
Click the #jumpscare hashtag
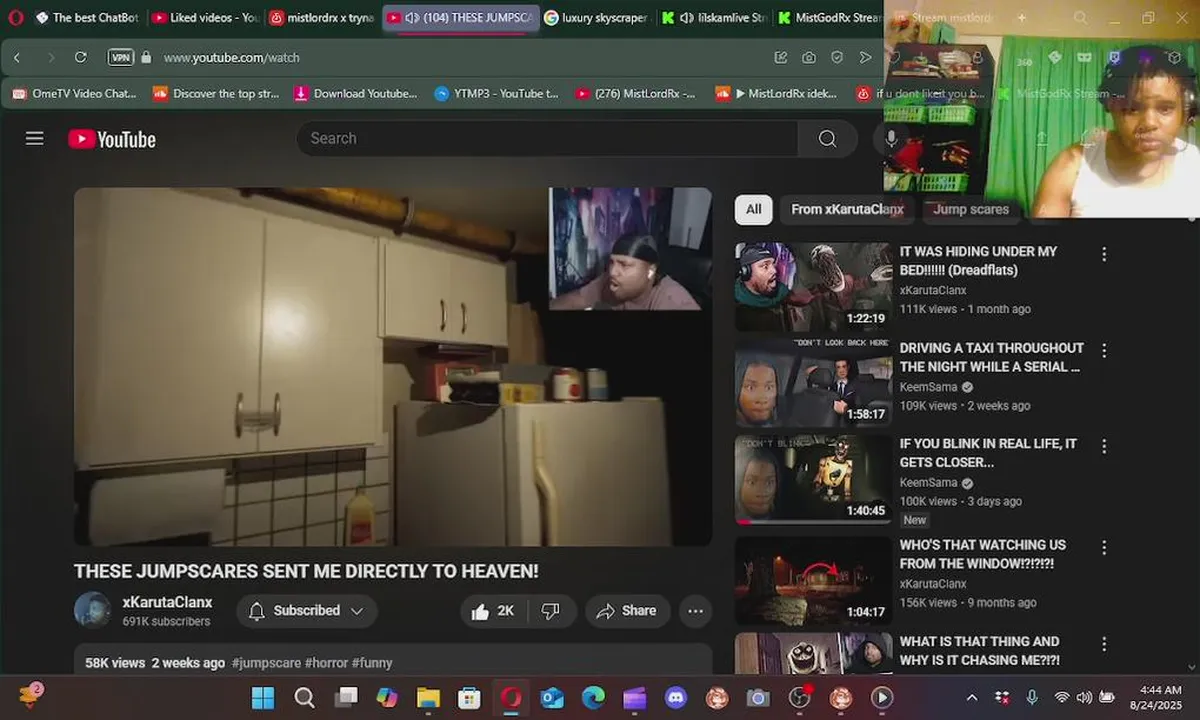coord(266,663)
